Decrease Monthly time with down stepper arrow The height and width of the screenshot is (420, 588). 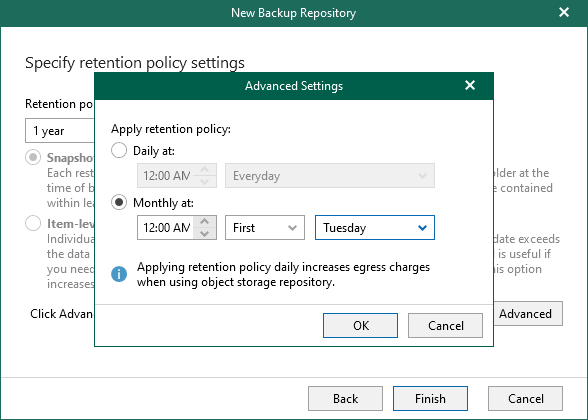[205, 234]
